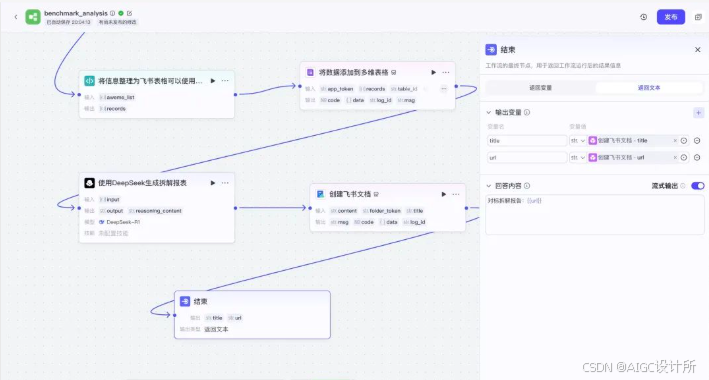Viewport: 709px width, 380px height.
Task: Click the green published status check icon
Action: point(121,13)
